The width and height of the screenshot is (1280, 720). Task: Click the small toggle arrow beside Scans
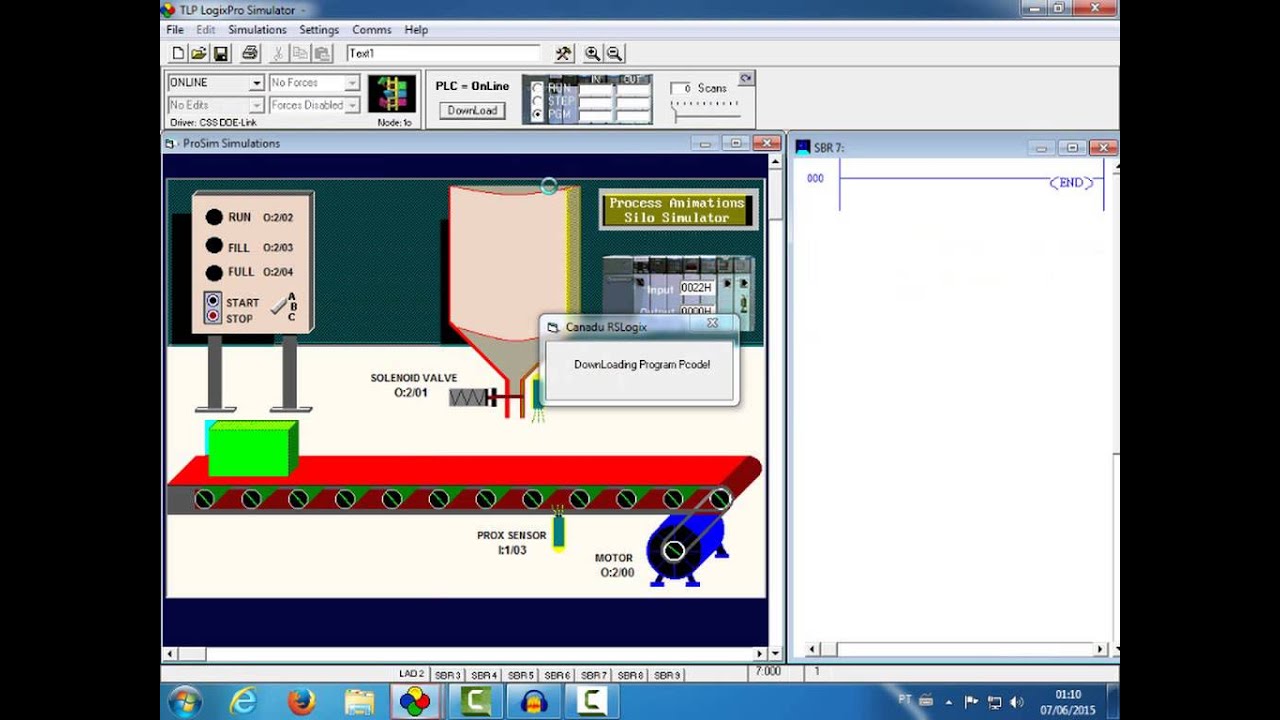pos(746,78)
